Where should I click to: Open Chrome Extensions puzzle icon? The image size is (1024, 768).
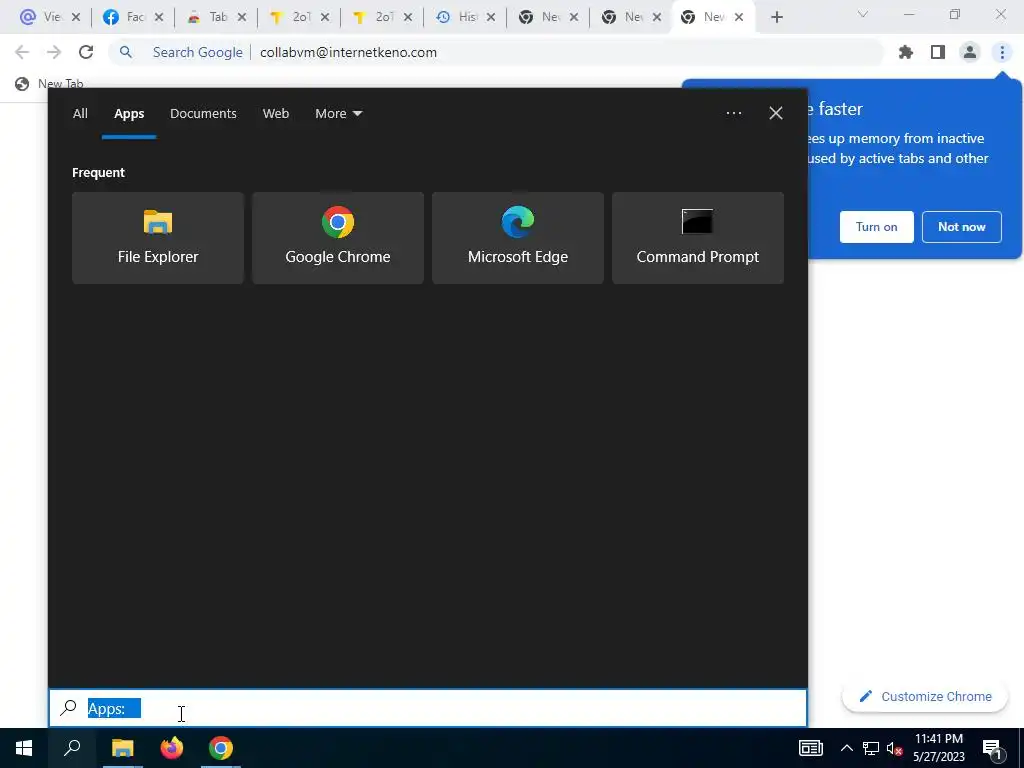tap(906, 52)
